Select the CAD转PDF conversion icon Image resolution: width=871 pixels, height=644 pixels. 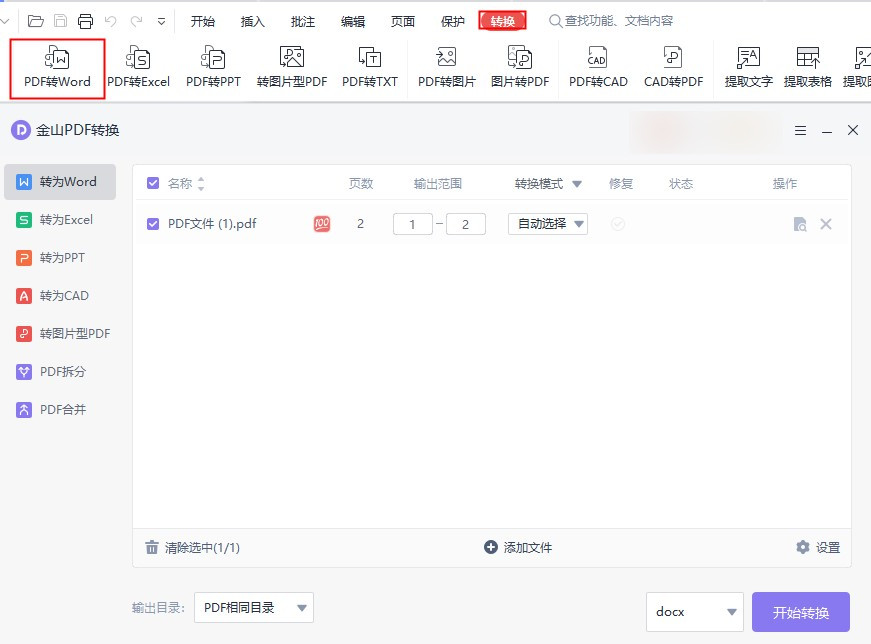click(x=674, y=65)
